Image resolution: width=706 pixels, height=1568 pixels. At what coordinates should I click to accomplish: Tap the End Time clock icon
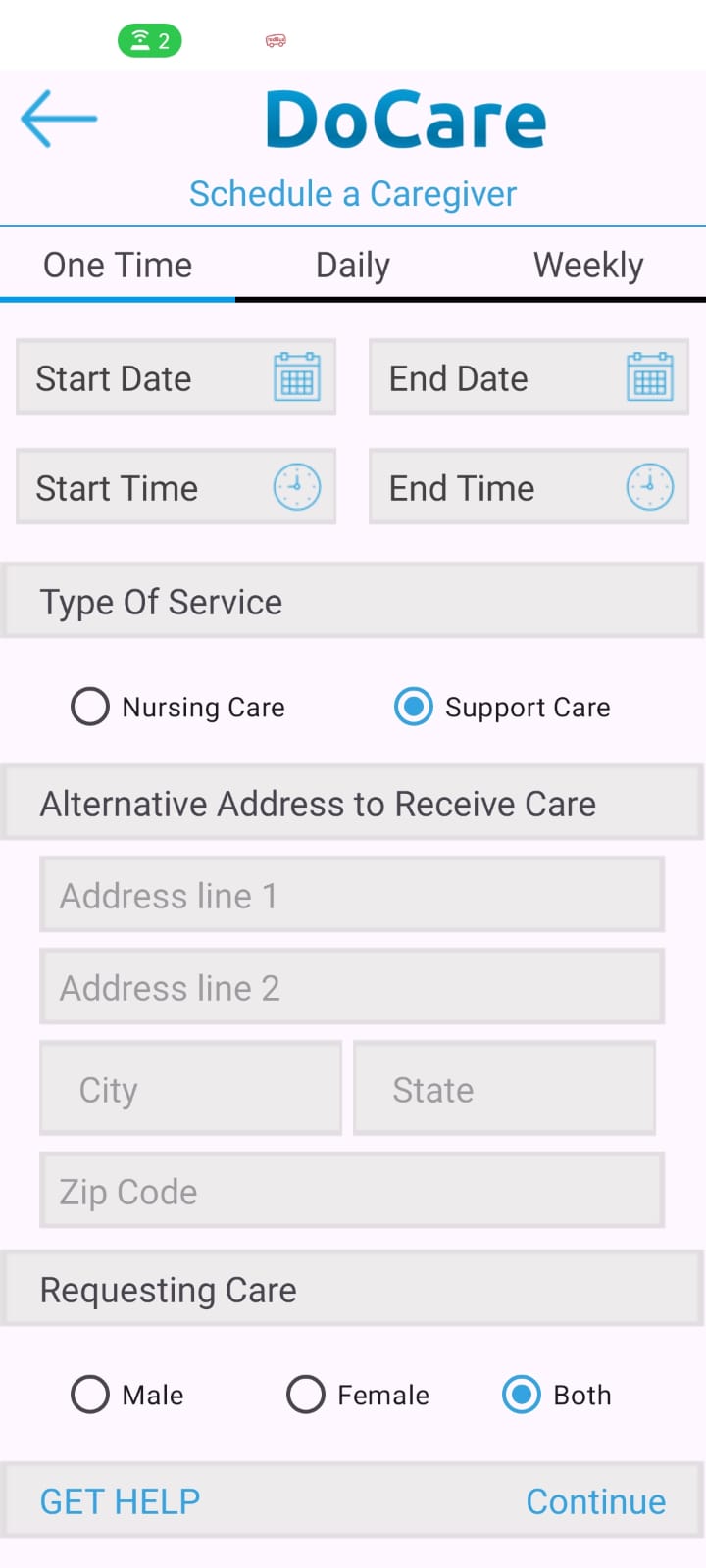(649, 487)
